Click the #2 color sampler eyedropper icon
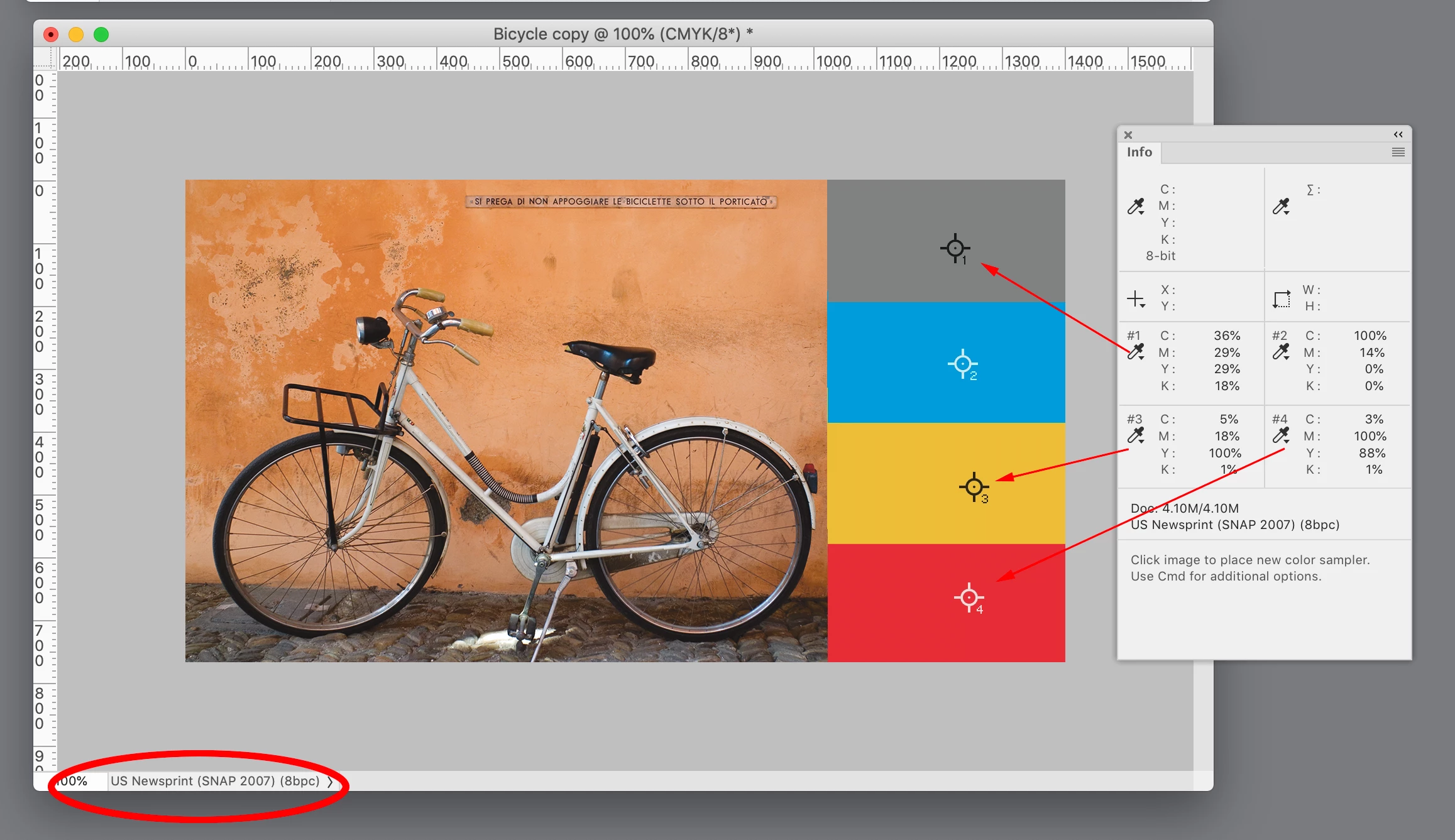Image resolution: width=1455 pixels, height=840 pixels. [1280, 352]
